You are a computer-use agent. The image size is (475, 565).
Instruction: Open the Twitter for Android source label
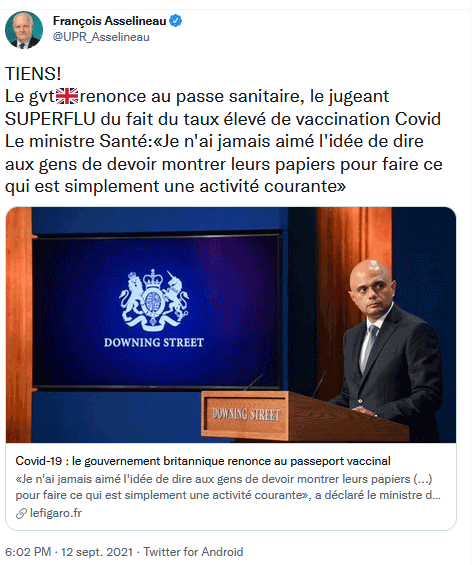(193, 552)
